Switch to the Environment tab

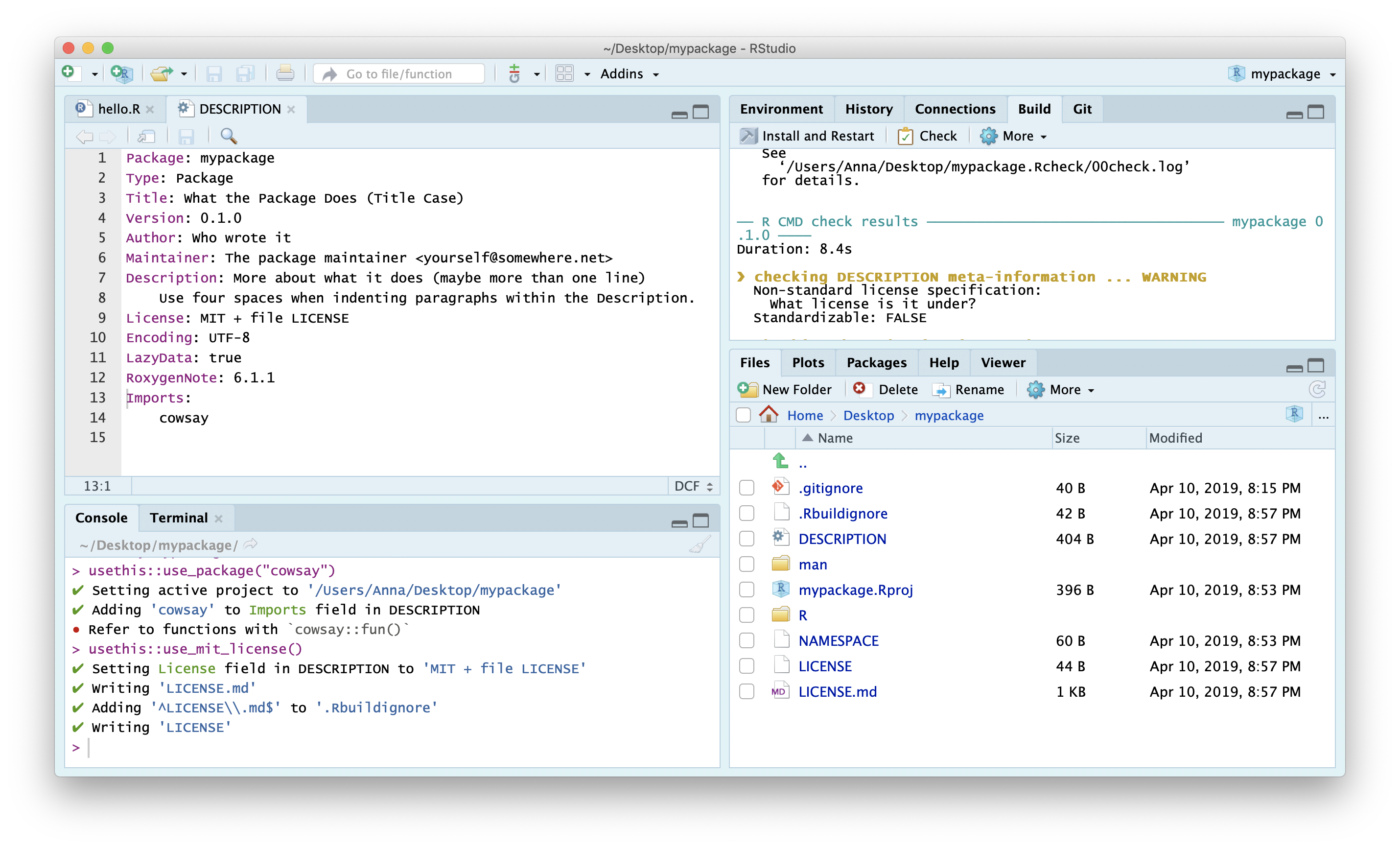pyautogui.click(x=781, y=109)
